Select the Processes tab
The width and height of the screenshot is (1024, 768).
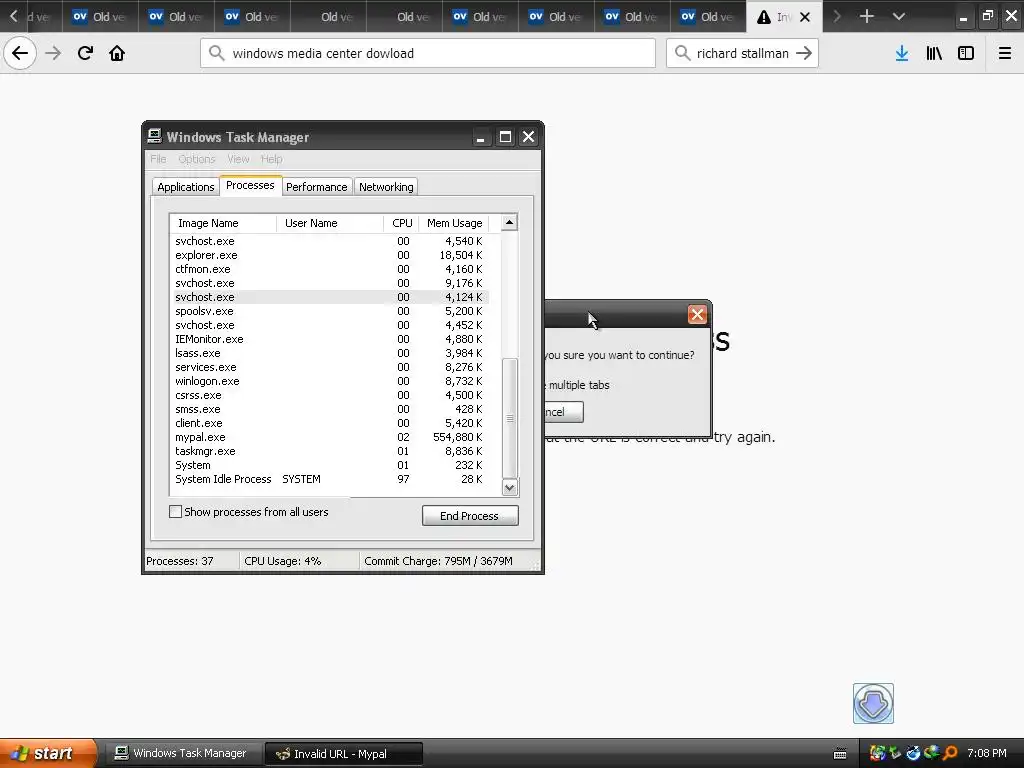coord(250,185)
